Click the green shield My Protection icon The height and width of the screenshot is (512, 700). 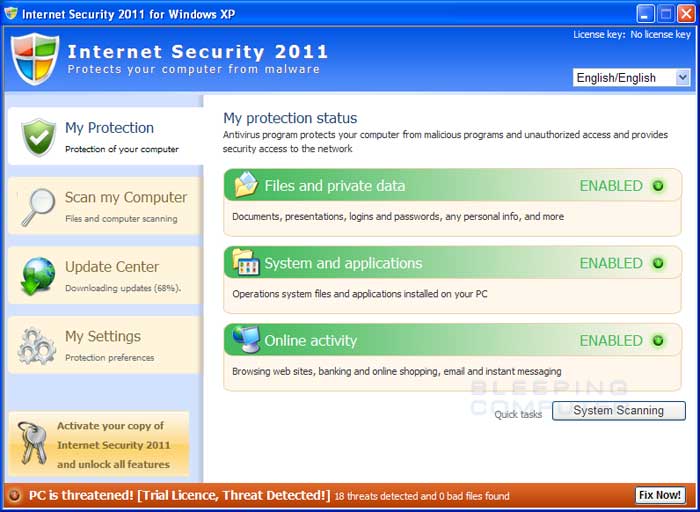tap(39, 137)
